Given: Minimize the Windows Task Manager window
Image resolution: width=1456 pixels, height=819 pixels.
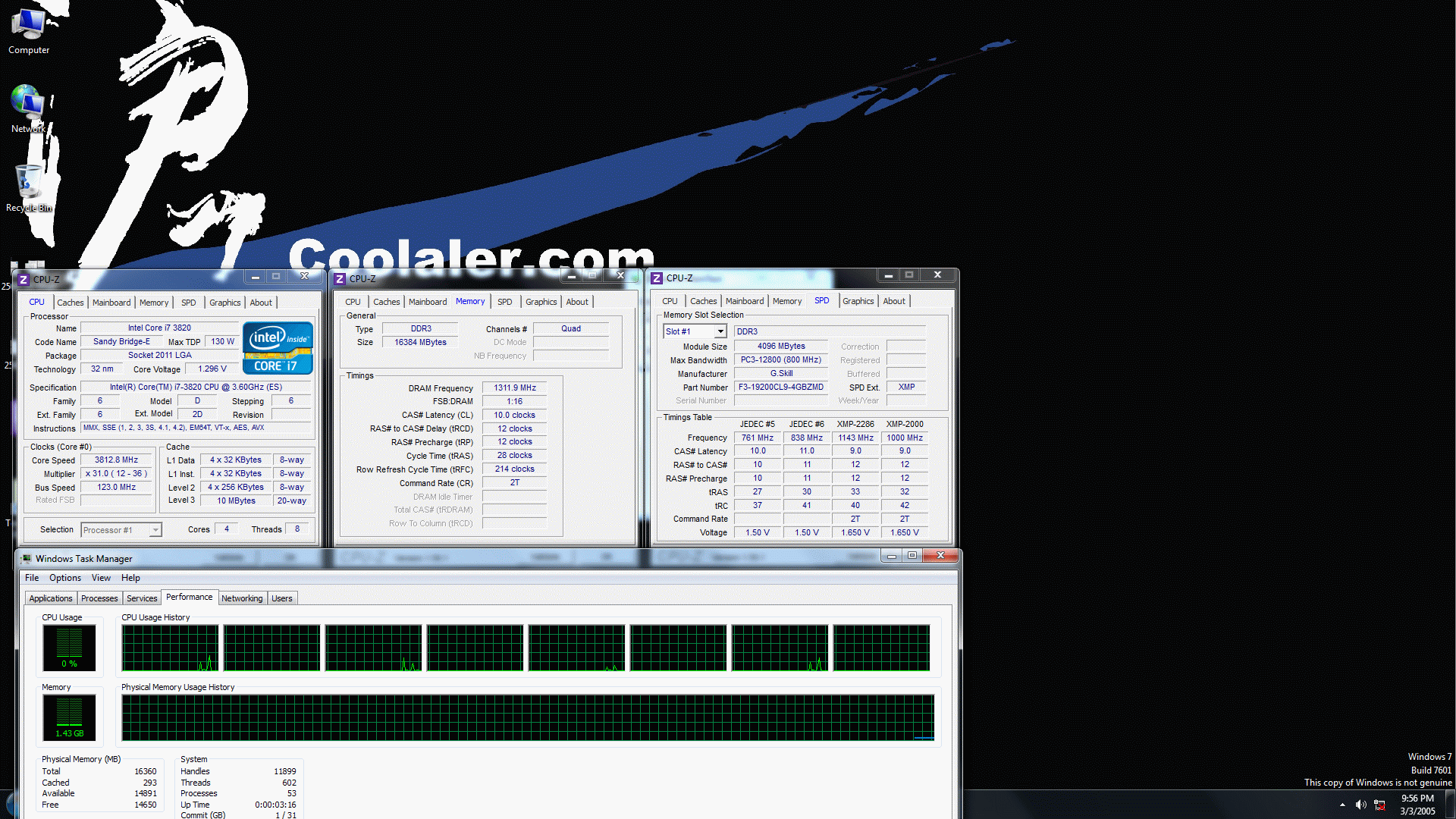Looking at the screenshot, I should (x=892, y=556).
